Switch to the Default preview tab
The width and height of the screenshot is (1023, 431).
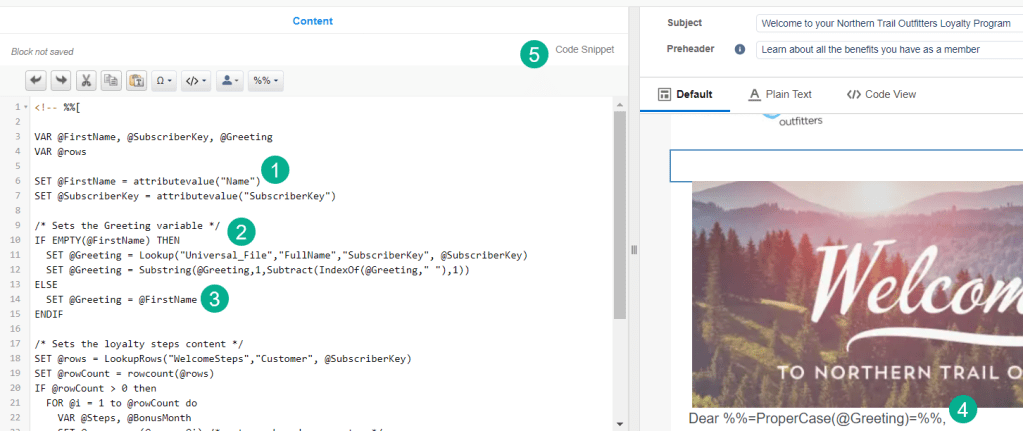(686, 95)
